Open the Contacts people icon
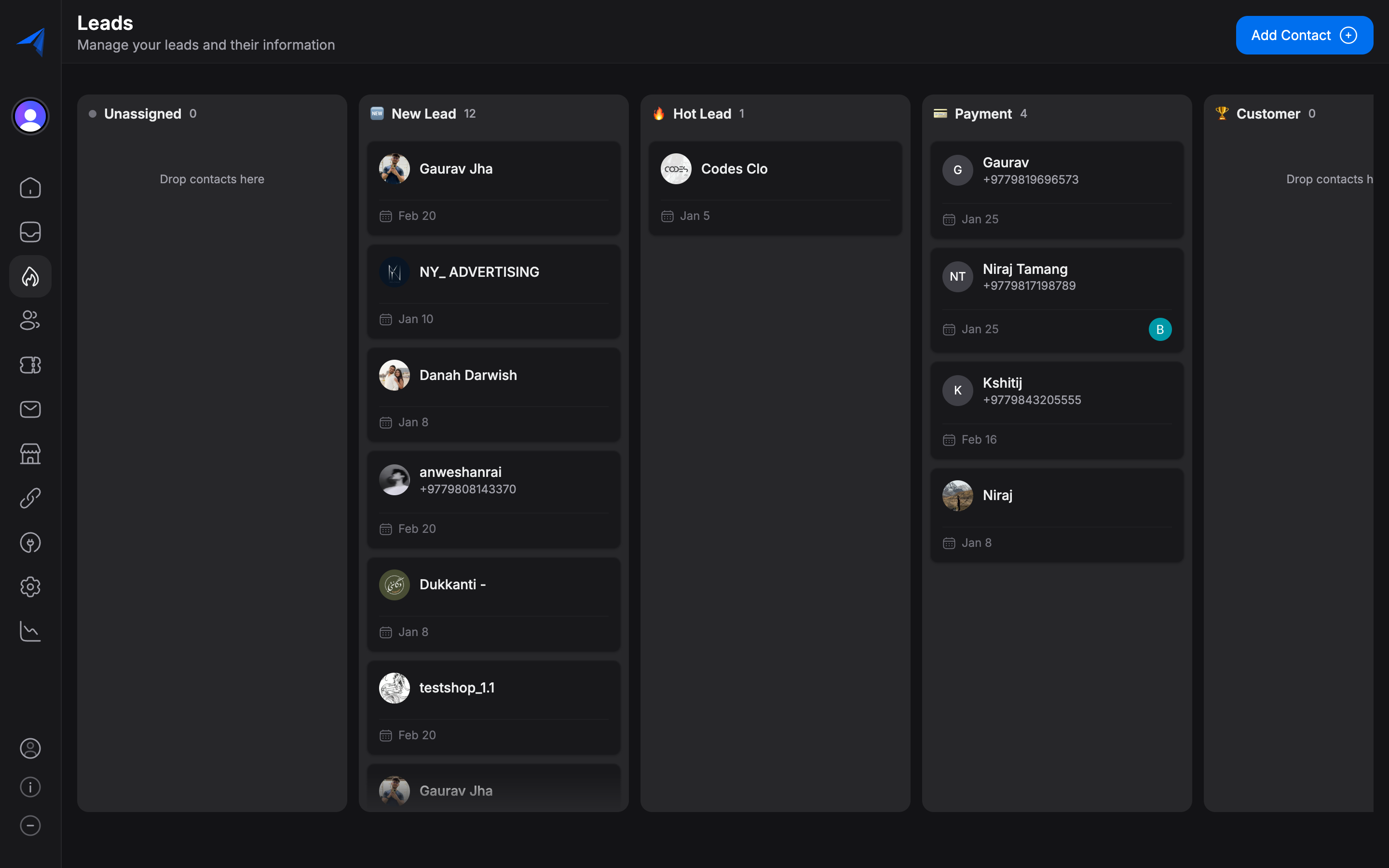Image resolution: width=1389 pixels, height=868 pixels. click(x=30, y=320)
